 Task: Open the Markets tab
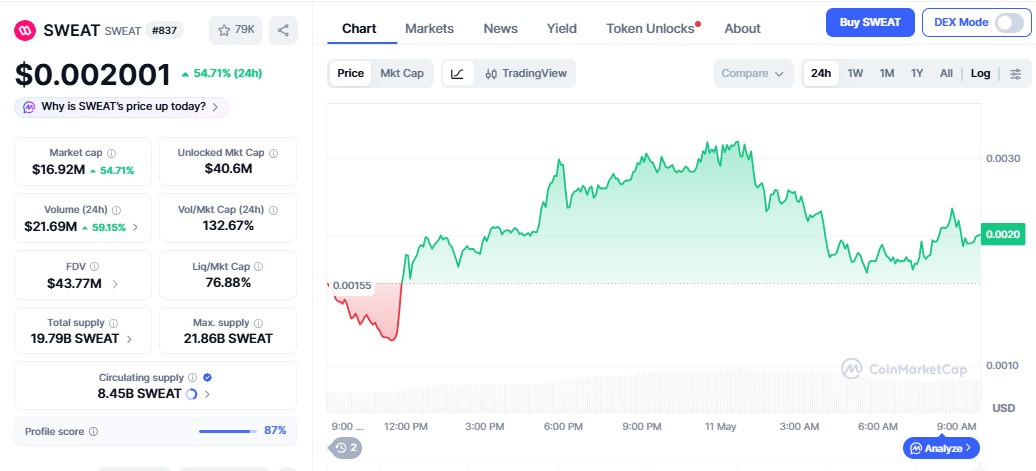pos(429,28)
